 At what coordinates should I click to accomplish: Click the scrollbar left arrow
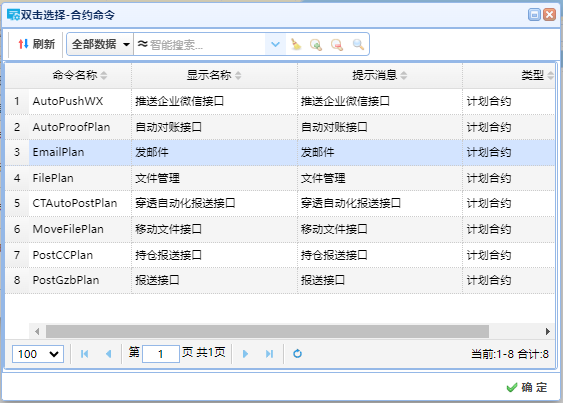(x=37, y=331)
